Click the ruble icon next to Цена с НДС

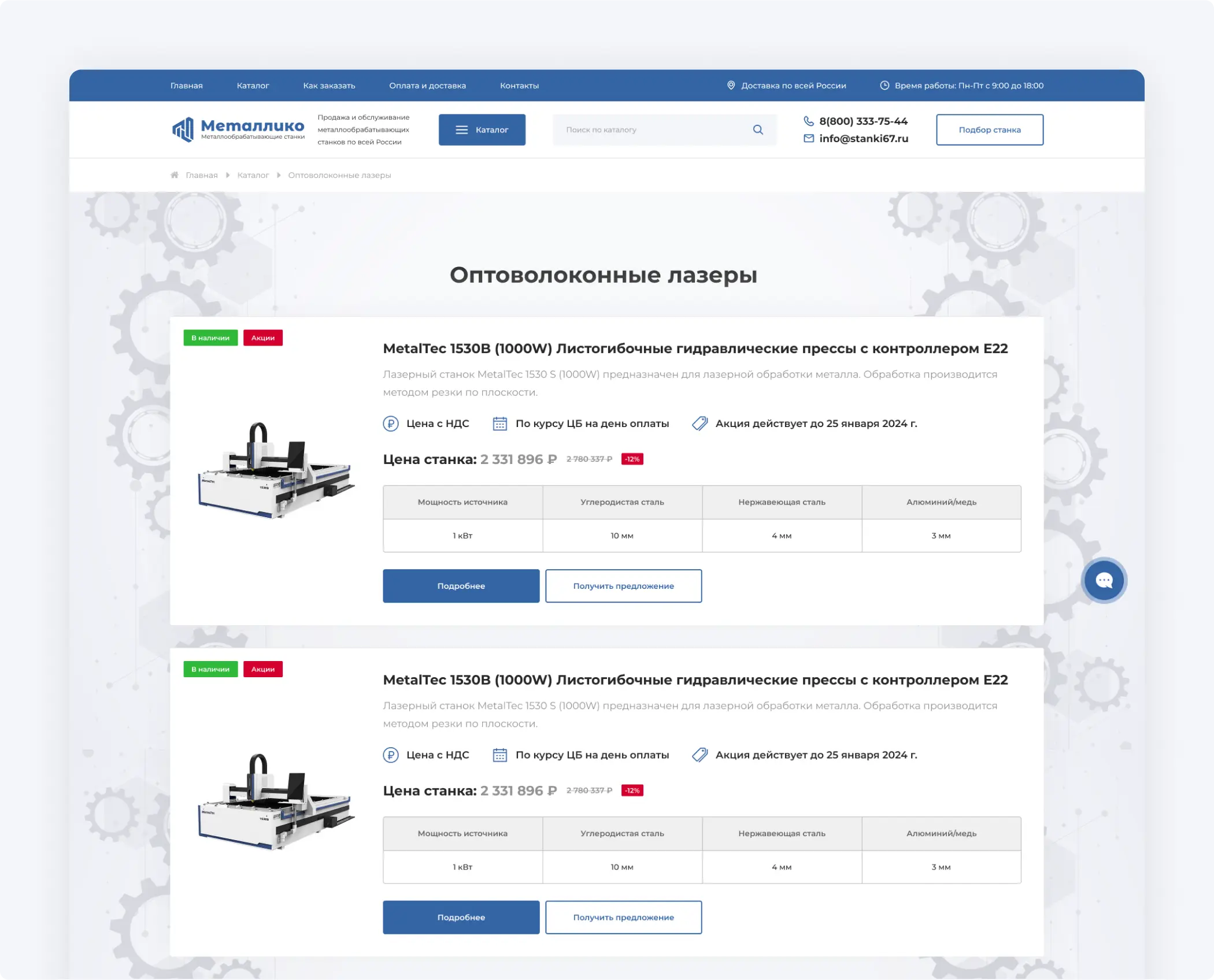(x=391, y=423)
